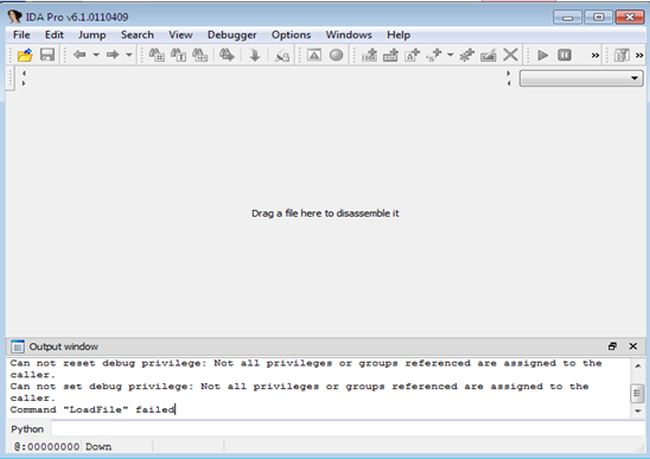Close the Output window panel
This screenshot has width=650, height=459.
[x=633, y=346]
